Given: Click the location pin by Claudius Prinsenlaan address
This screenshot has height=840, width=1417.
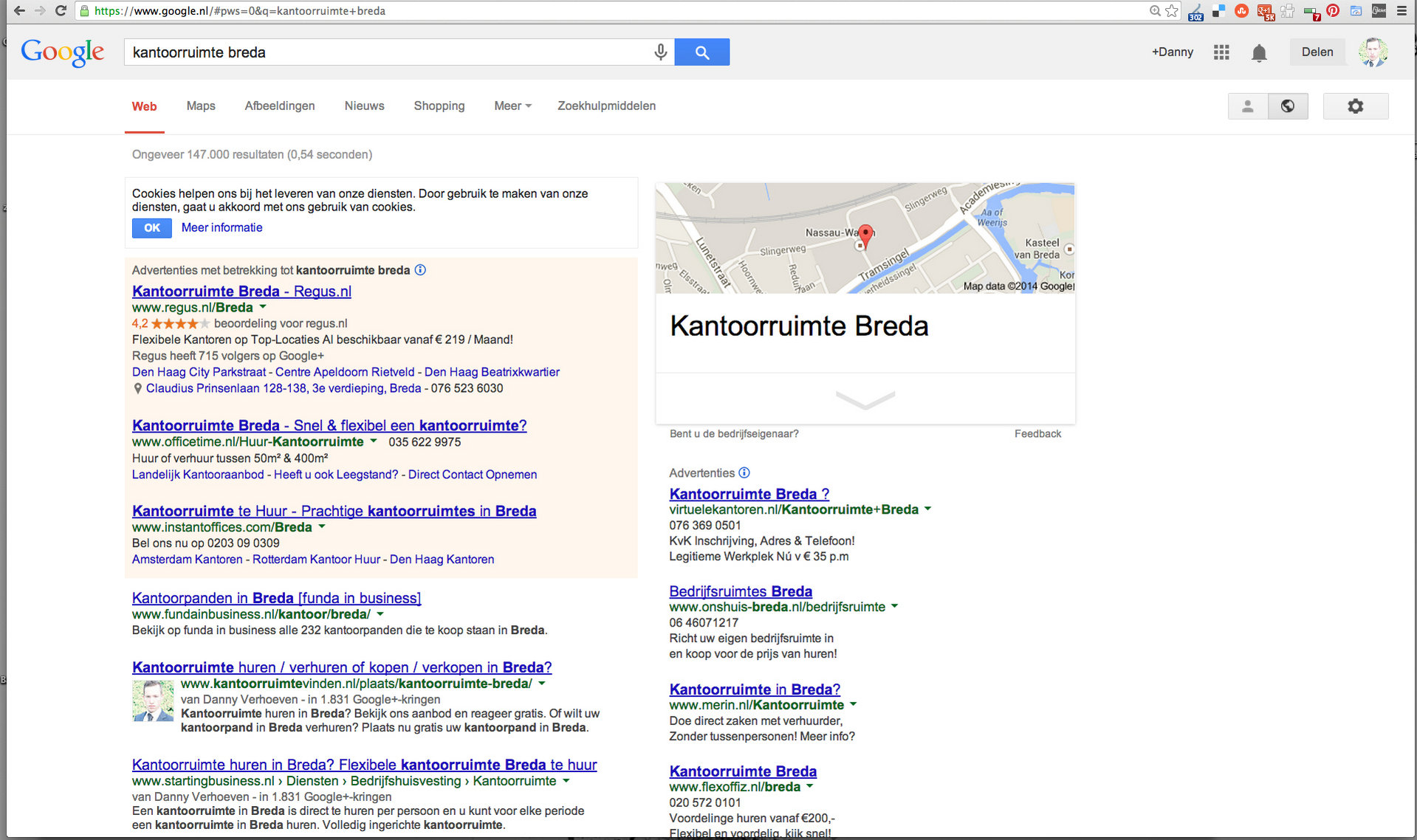Looking at the screenshot, I should click(137, 388).
